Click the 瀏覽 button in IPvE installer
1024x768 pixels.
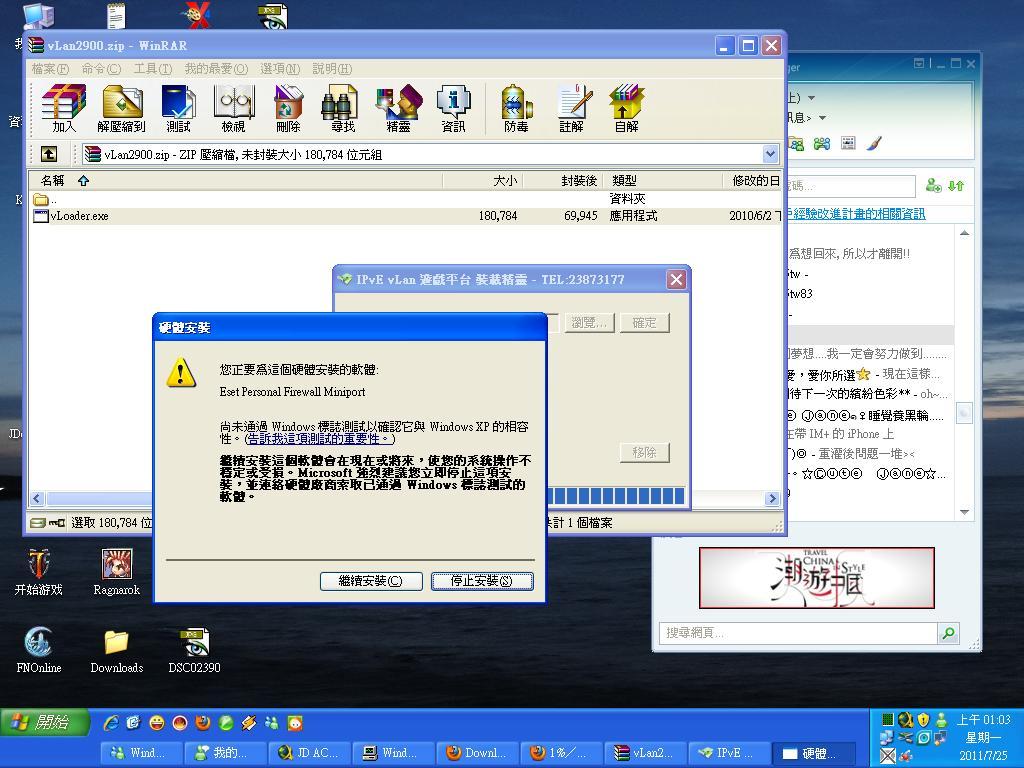(589, 323)
